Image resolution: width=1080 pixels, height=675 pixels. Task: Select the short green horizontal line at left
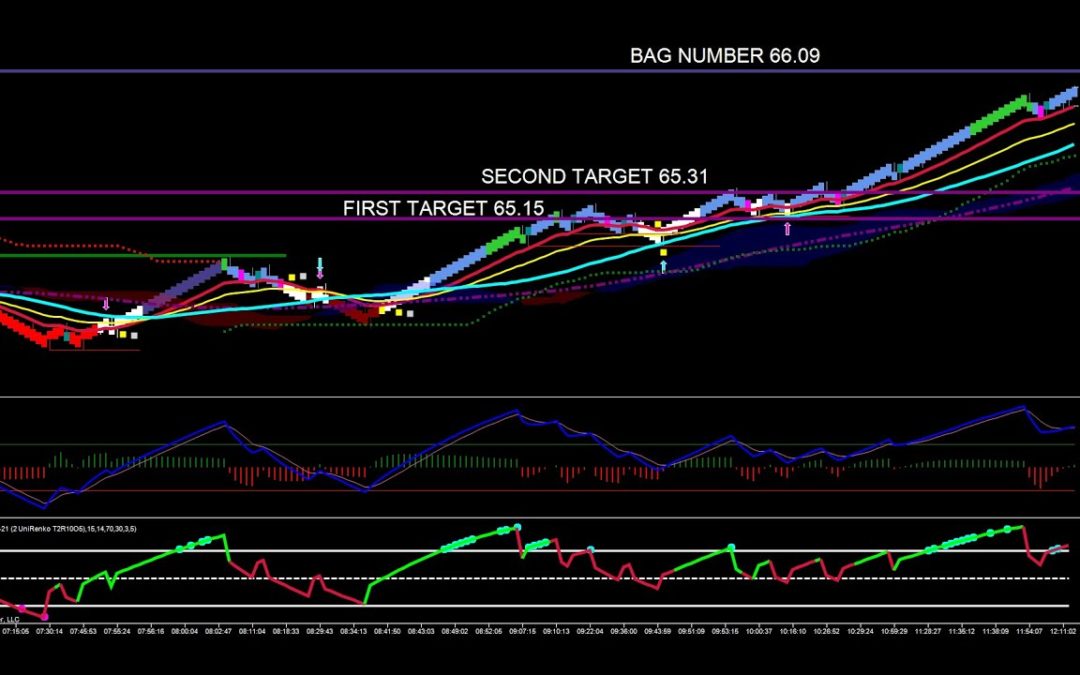click(140, 255)
